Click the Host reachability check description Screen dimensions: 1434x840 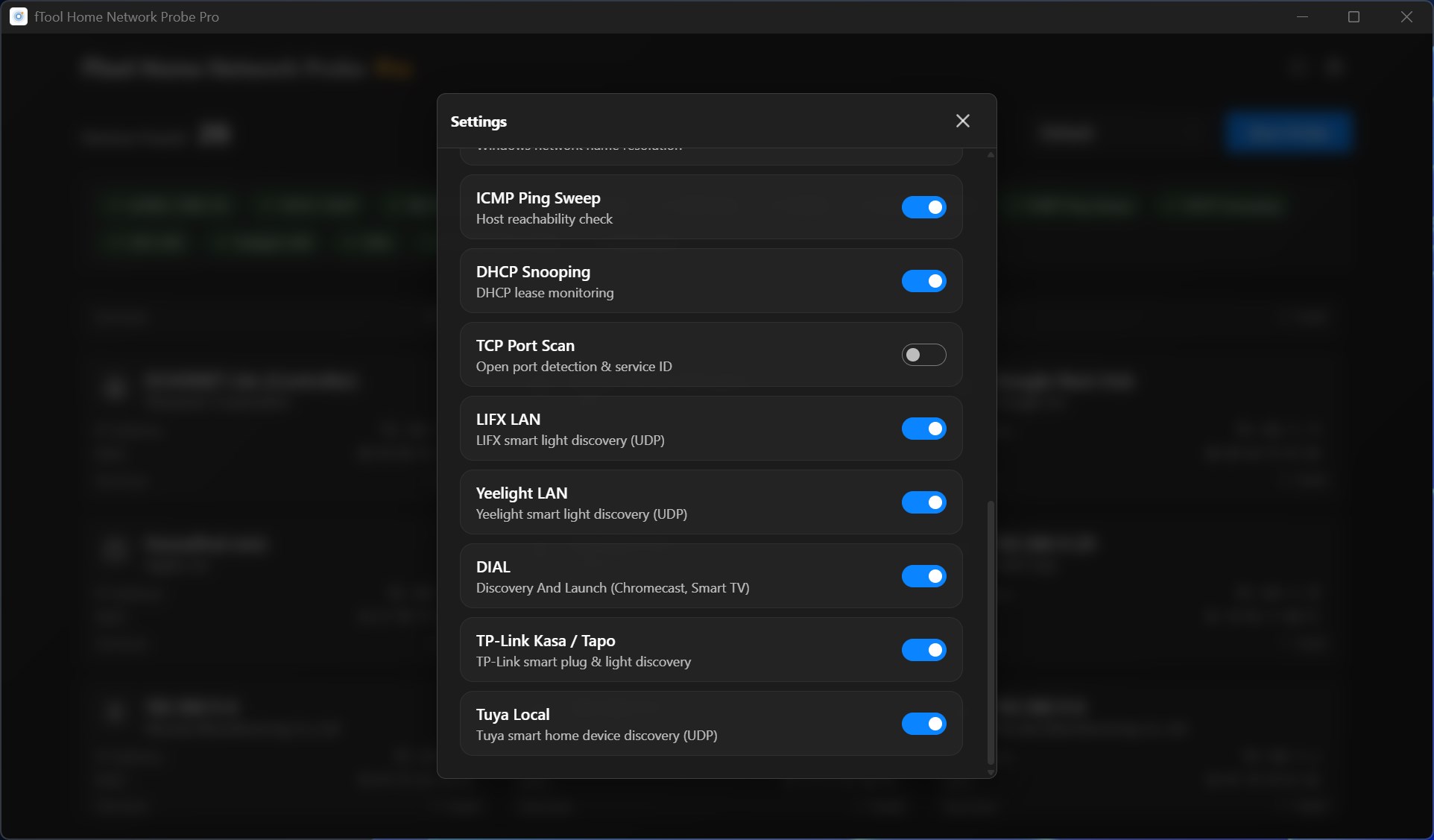point(543,218)
